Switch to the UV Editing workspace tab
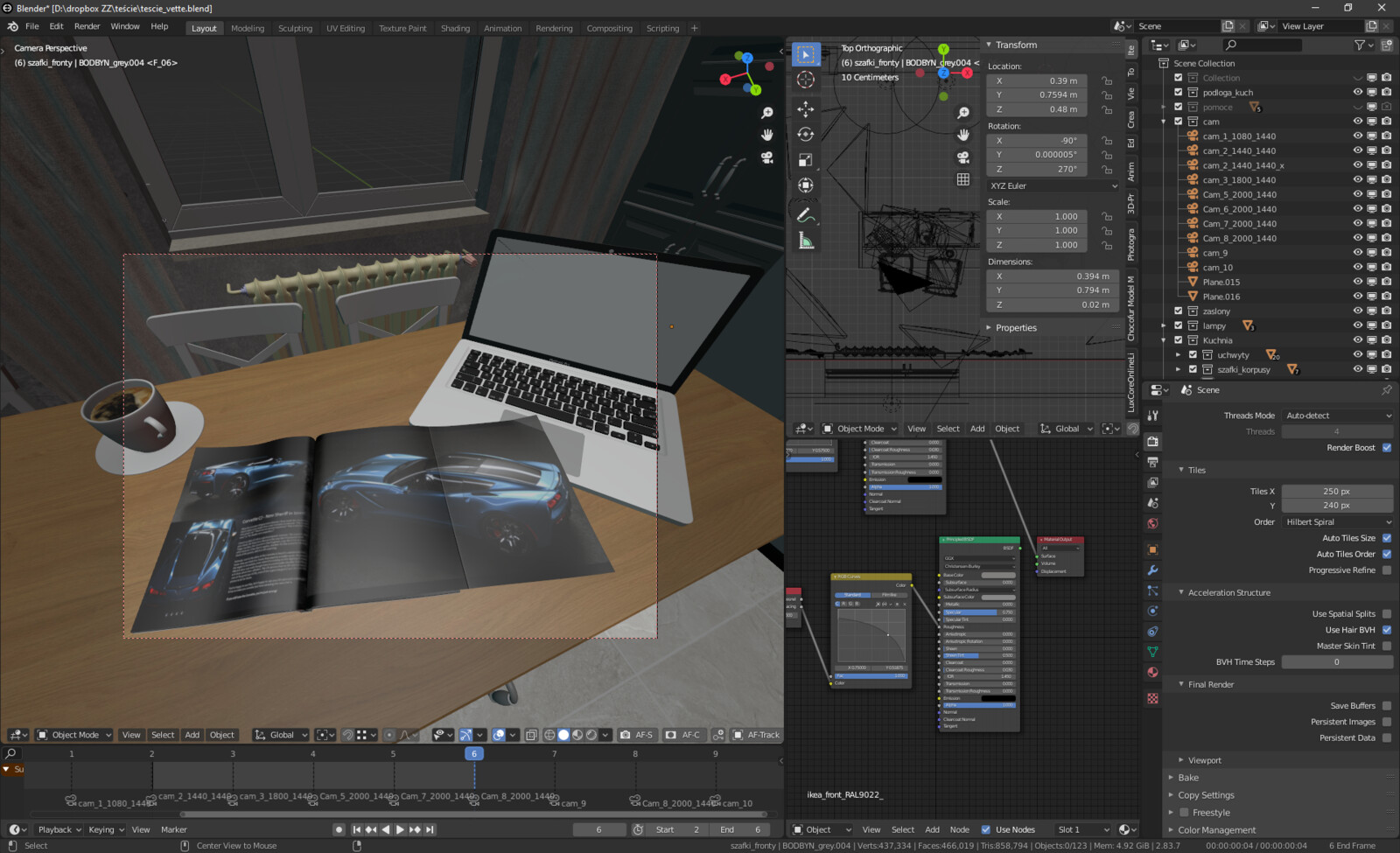The image size is (1400, 853). (x=346, y=28)
